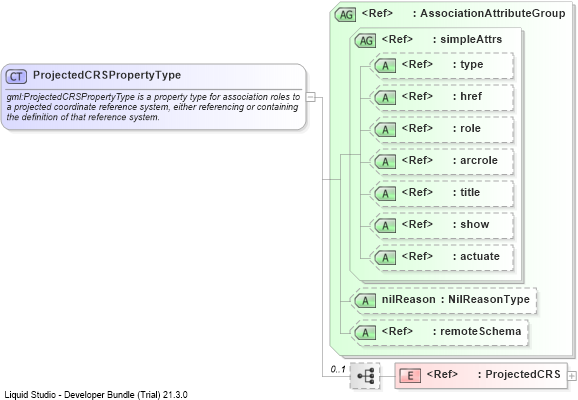The height and width of the screenshot is (400, 578).
Task: Select the ': type' attribute label
Action: coord(468,65)
